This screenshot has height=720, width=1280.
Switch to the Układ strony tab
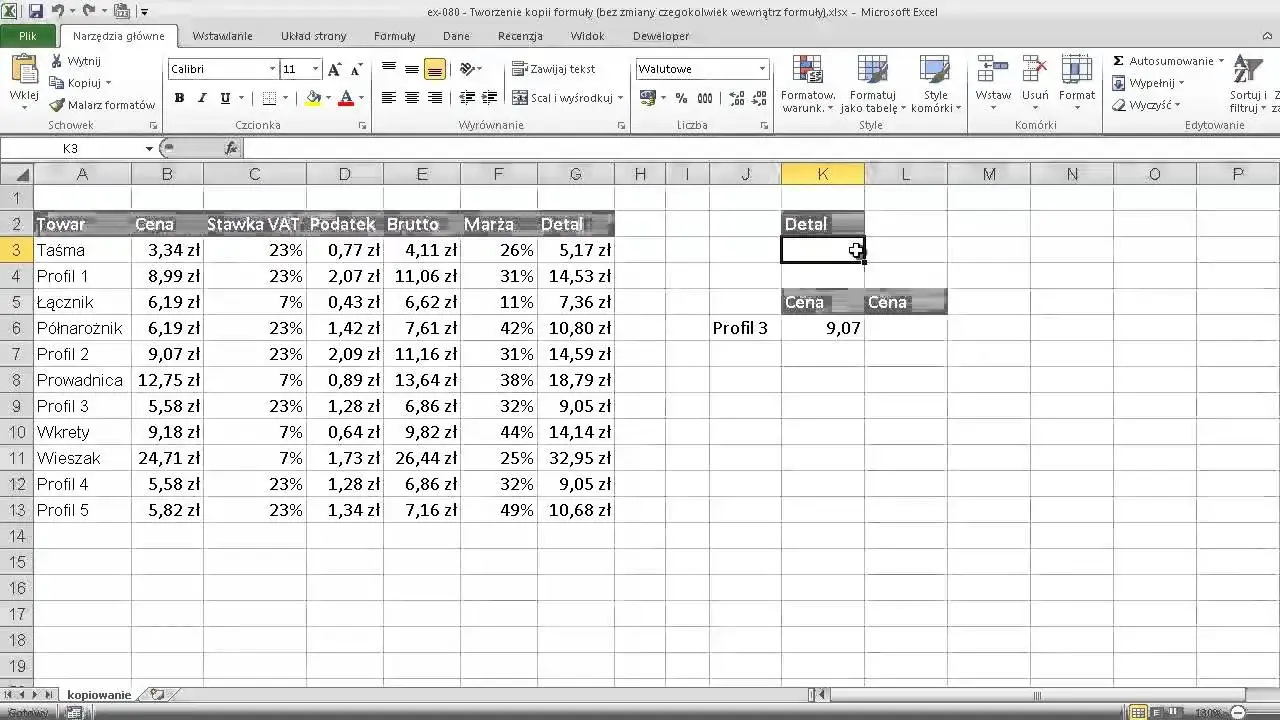point(313,36)
